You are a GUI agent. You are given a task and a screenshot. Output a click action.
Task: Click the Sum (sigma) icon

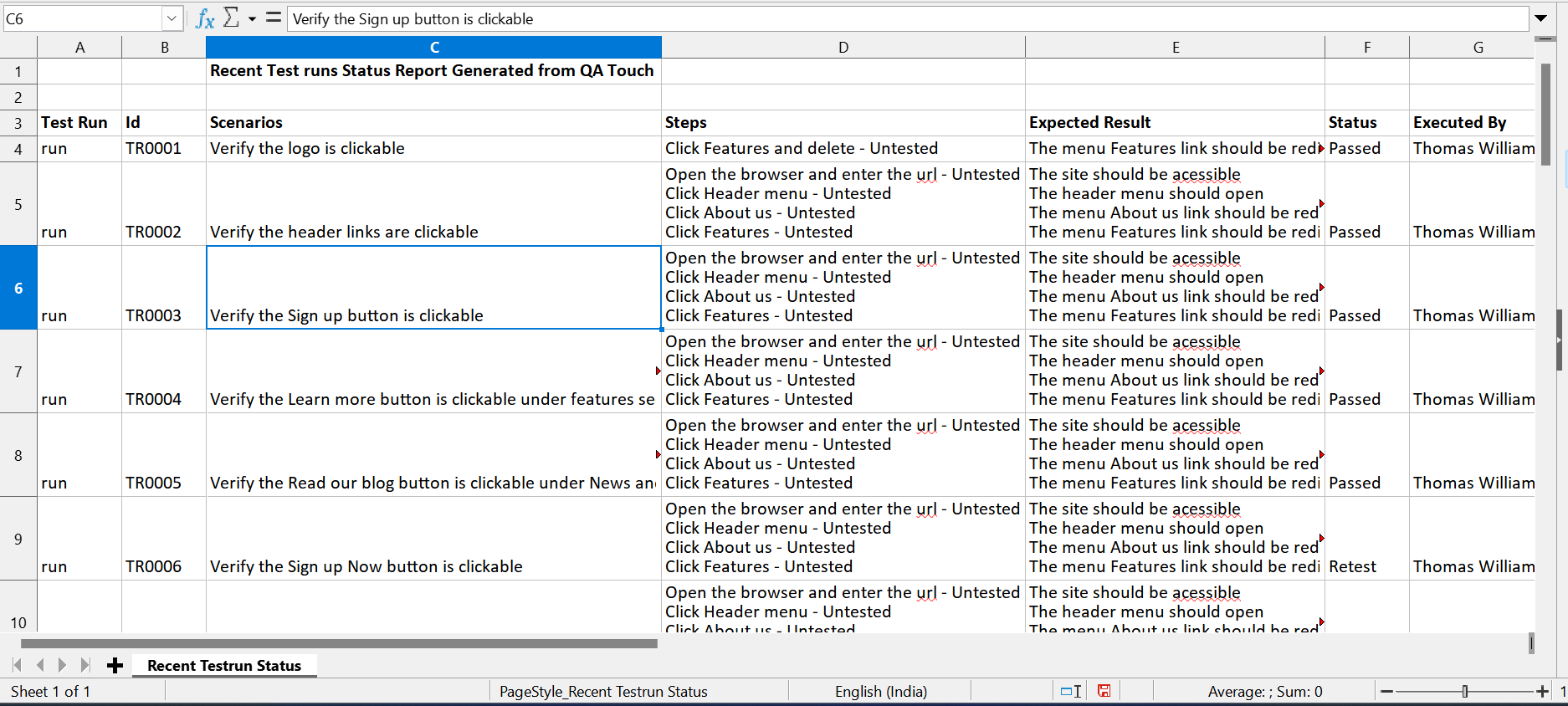coord(232,18)
